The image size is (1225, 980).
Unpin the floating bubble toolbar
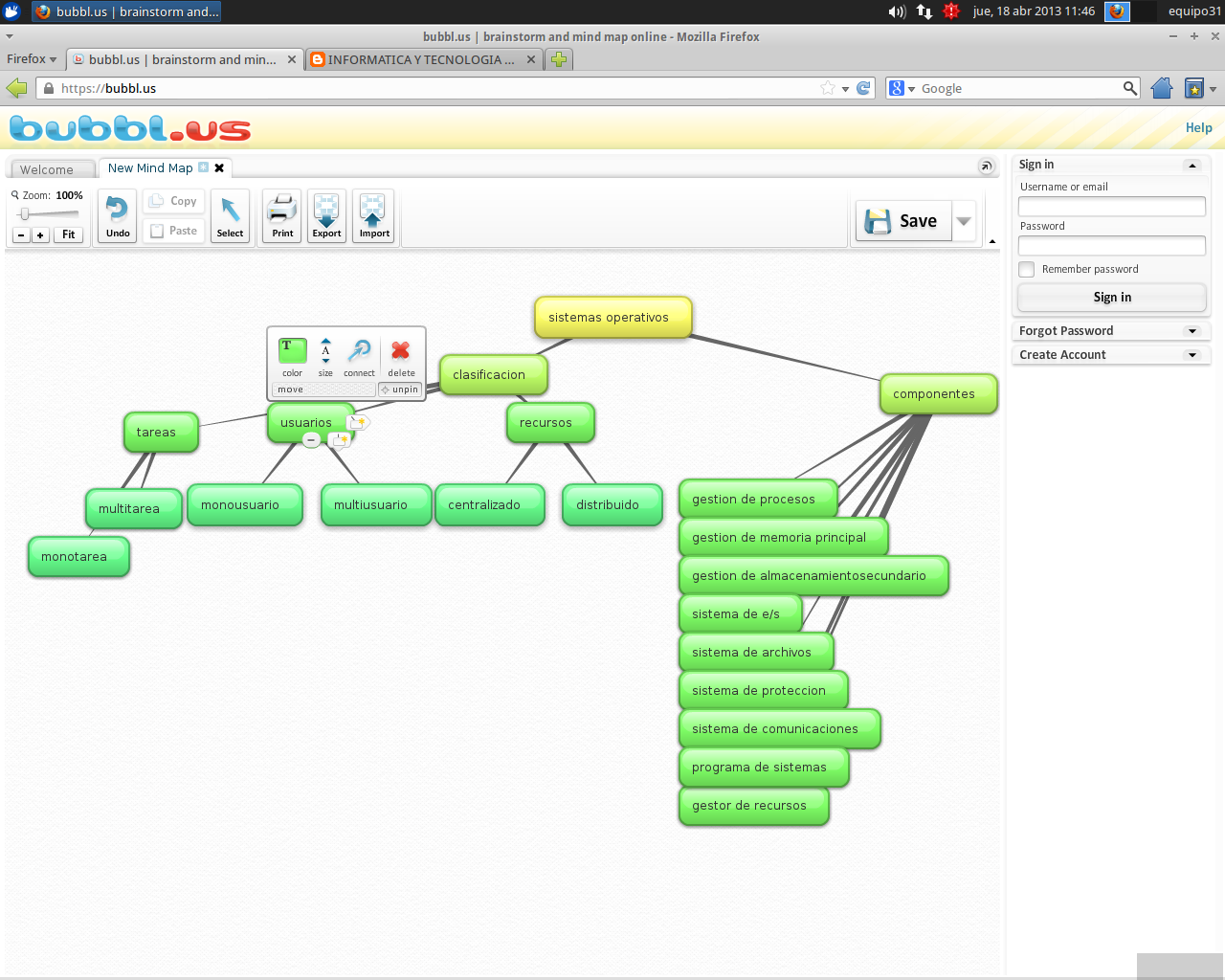pyautogui.click(x=400, y=389)
